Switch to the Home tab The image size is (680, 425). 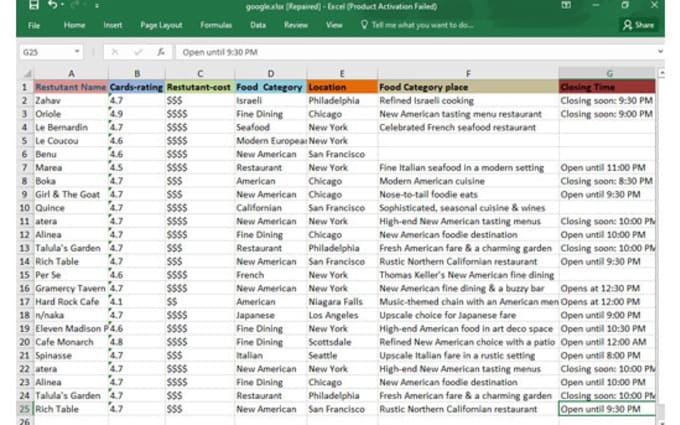pos(74,25)
